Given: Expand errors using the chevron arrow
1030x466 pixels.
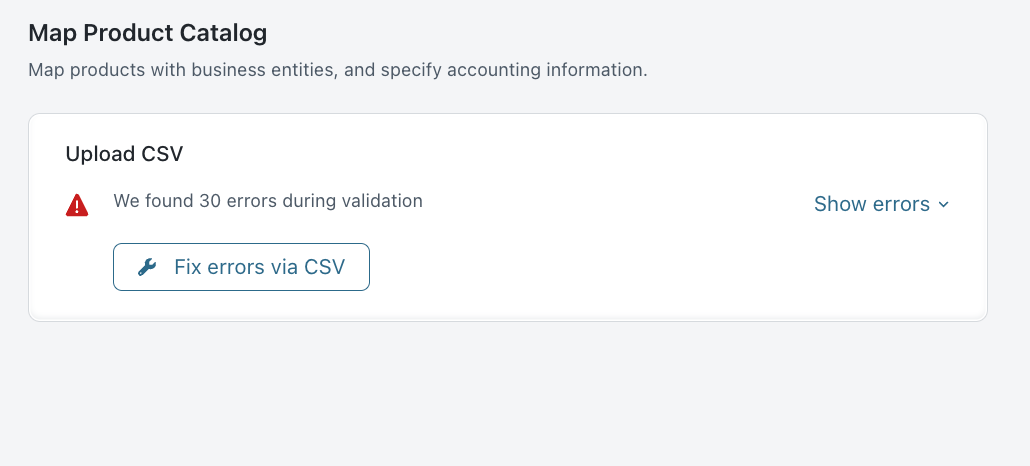Looking at the screenshot, I should click(x=942, y=205).
